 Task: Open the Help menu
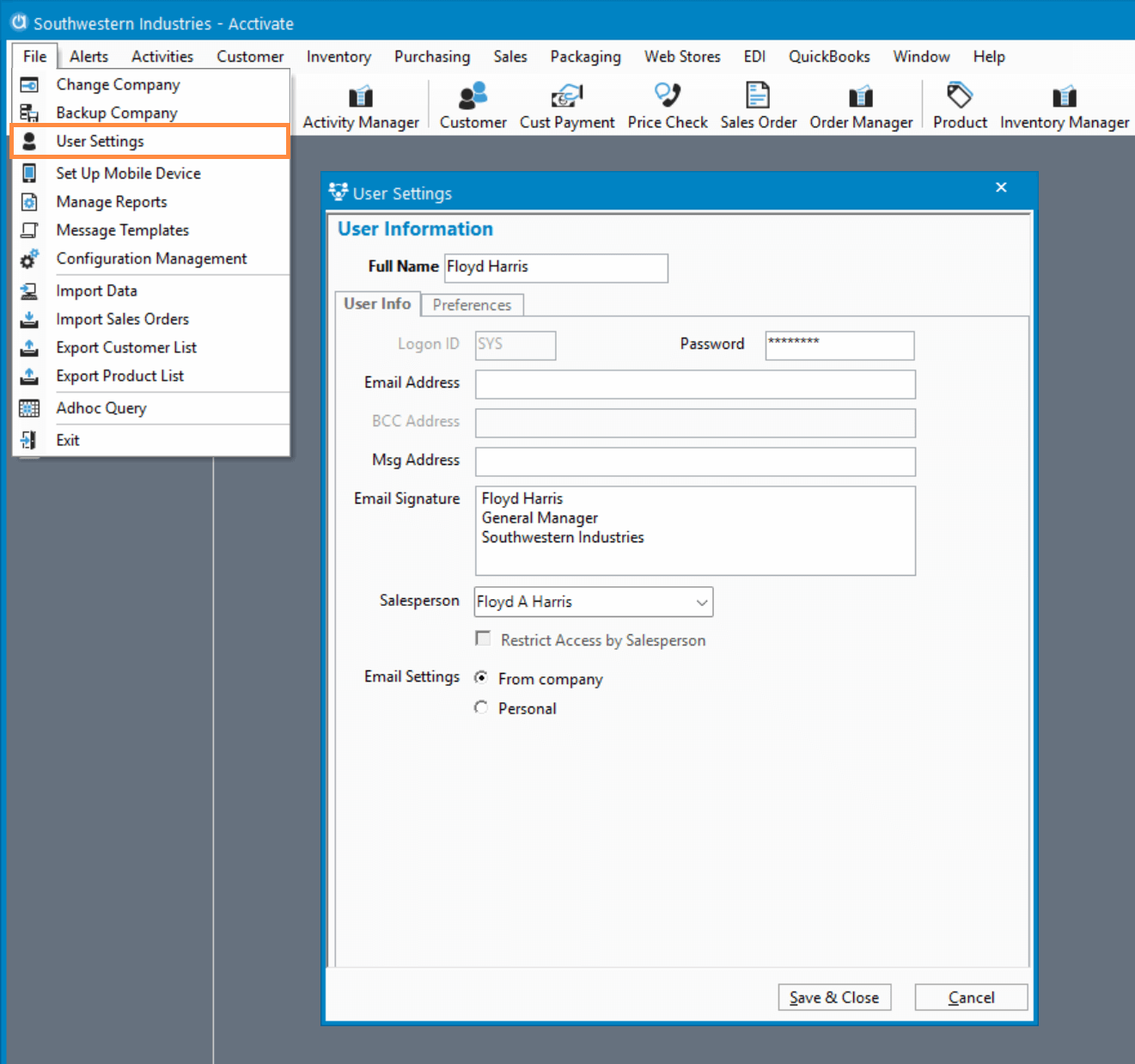pyautogui.click(x=989, y=57)
